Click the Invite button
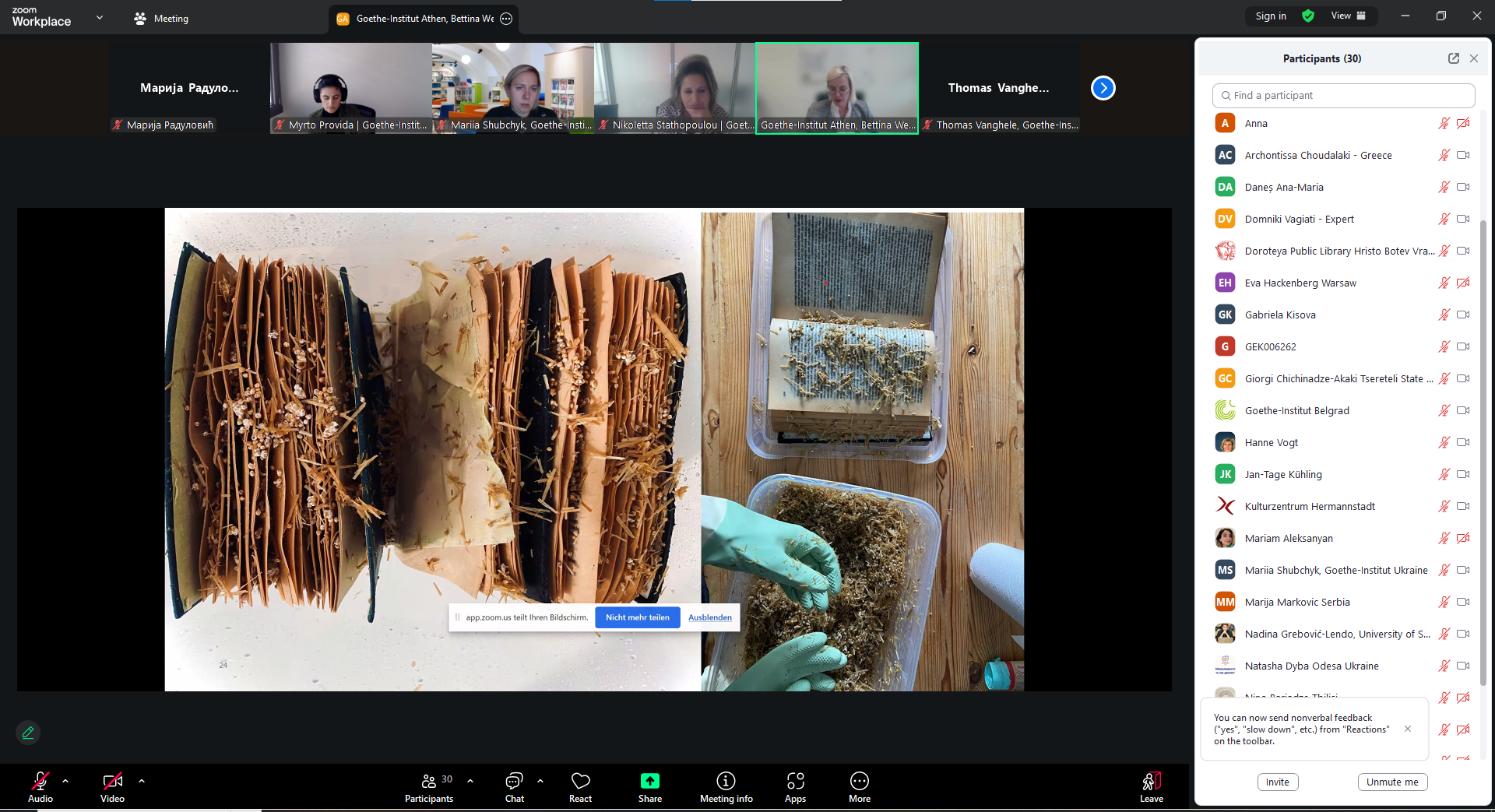Viewport: 1495px width, 812px height. click(x=1277, y=782)
